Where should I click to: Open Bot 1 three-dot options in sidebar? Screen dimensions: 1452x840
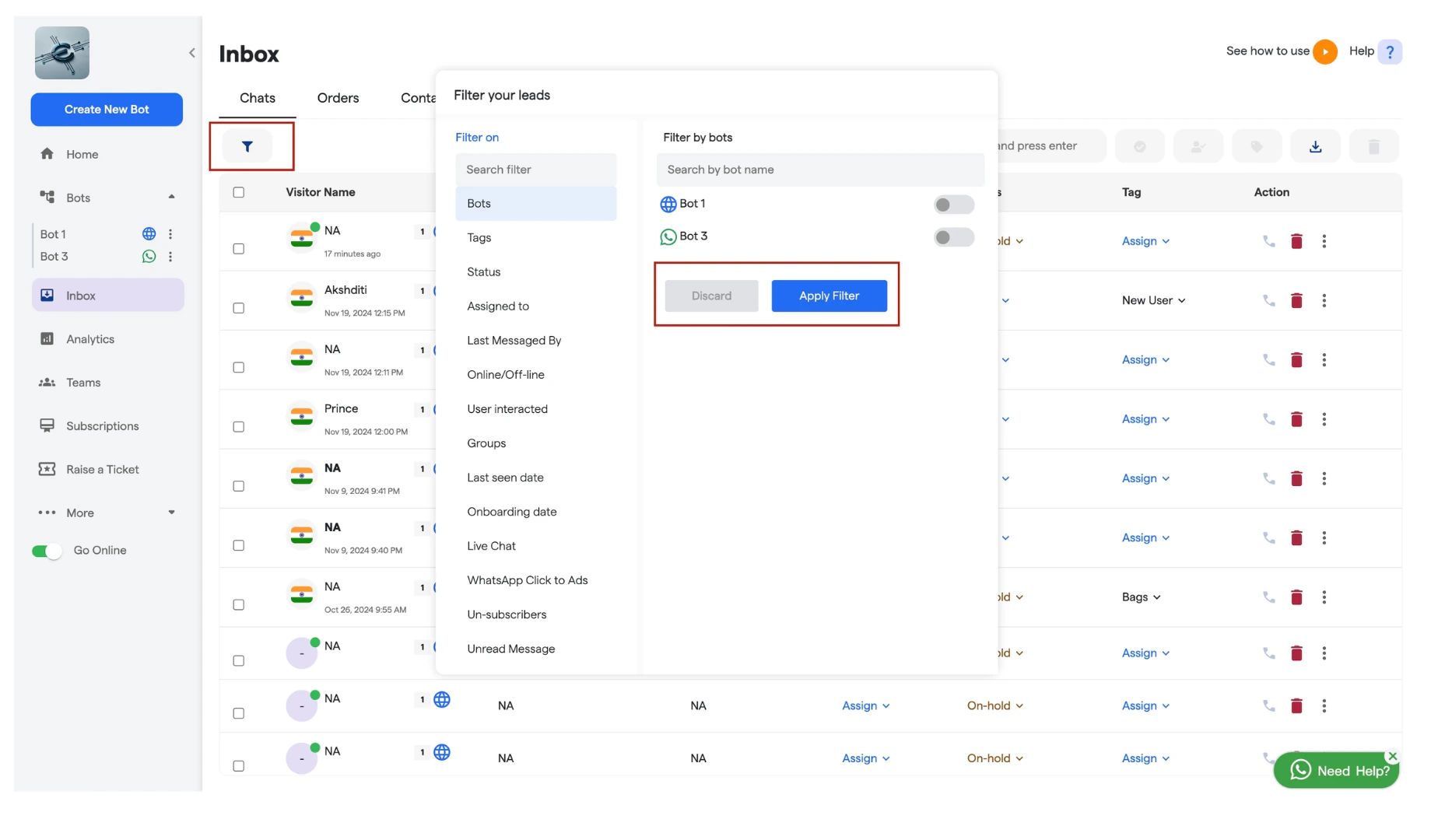click(x=170, y=233)
